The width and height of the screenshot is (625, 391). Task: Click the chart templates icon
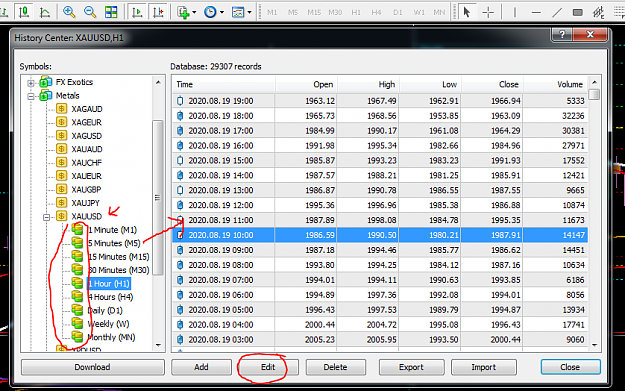238,12
